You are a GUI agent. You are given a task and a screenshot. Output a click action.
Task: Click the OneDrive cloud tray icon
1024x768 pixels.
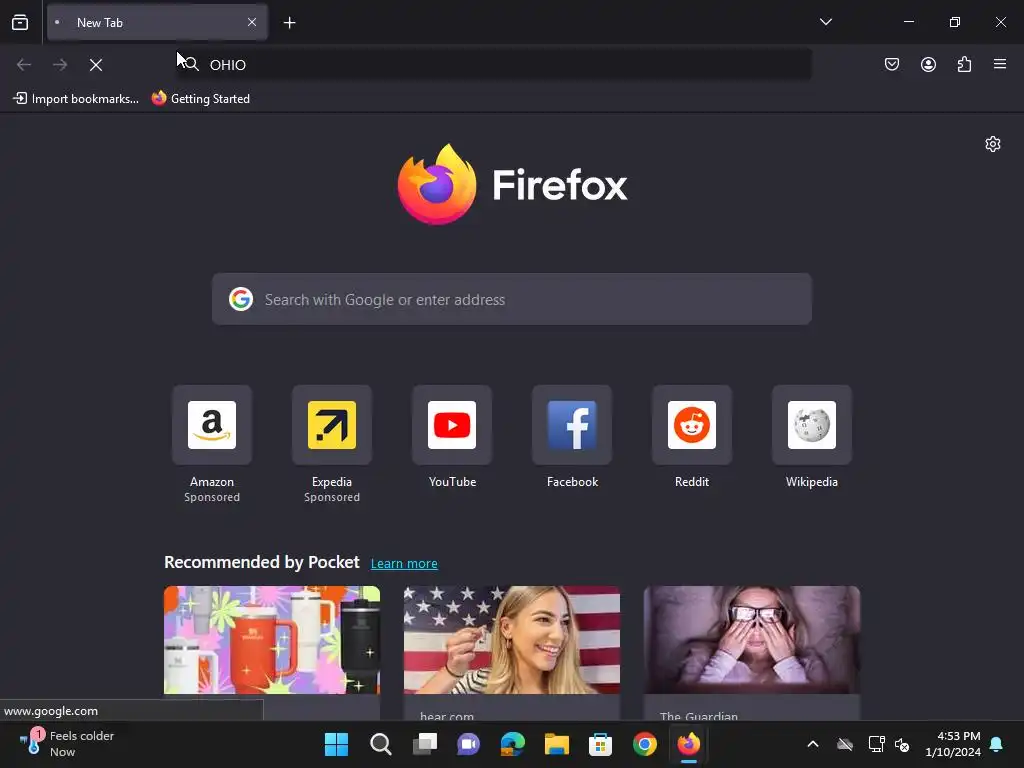pos(845,744)
